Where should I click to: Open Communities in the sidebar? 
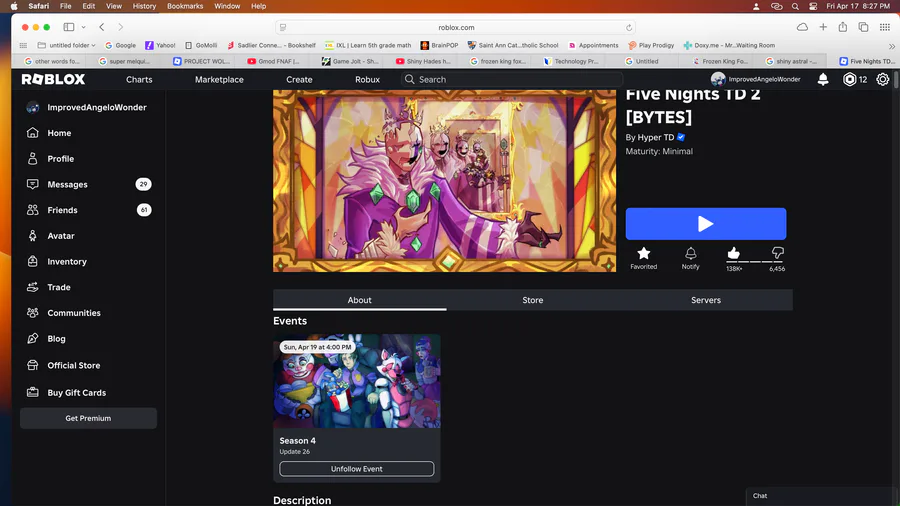[x=73, y=313]
